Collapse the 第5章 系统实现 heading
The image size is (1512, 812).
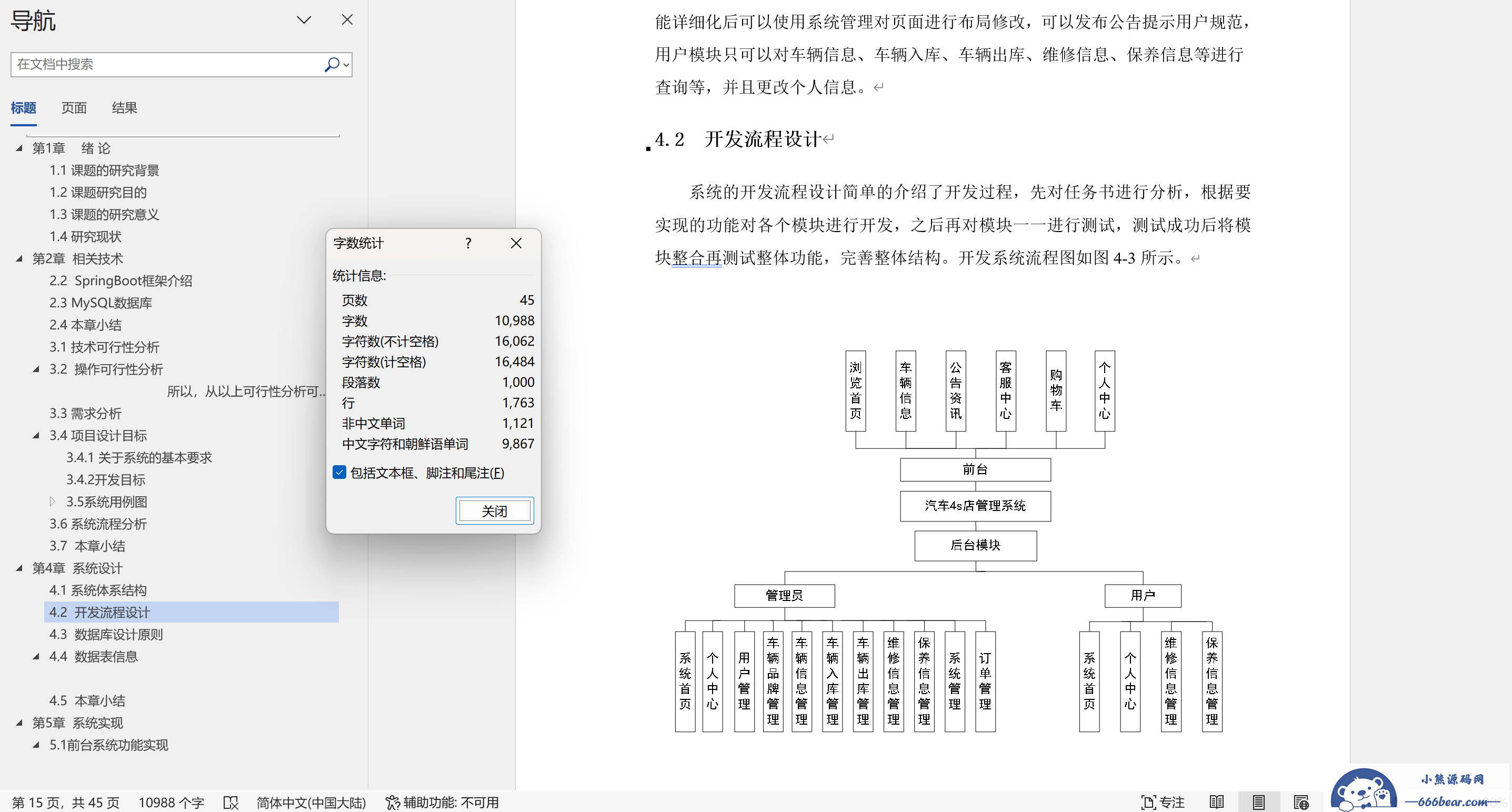tap(19, 723)
